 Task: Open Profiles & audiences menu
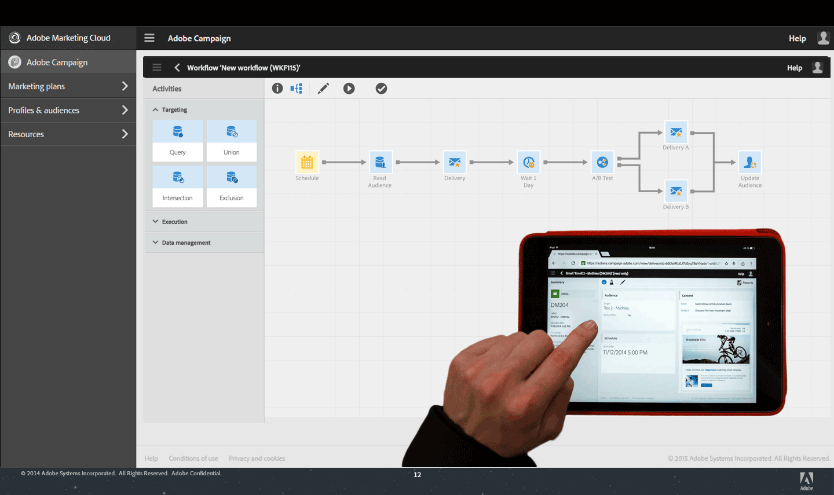[x=68, y=110]
